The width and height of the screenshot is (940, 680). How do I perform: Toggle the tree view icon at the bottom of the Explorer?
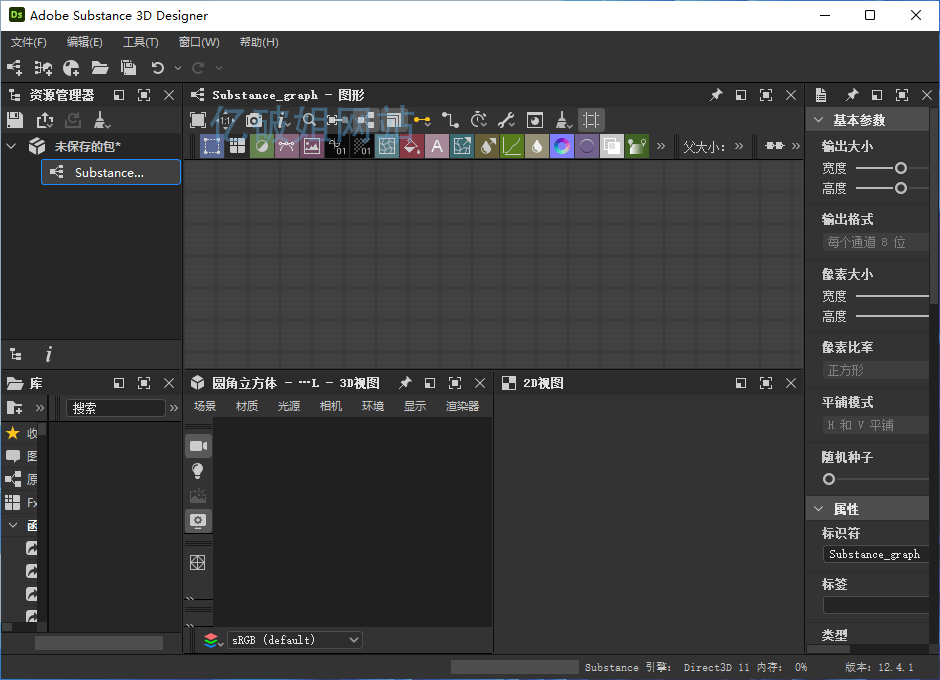click(x=16, y=354)
